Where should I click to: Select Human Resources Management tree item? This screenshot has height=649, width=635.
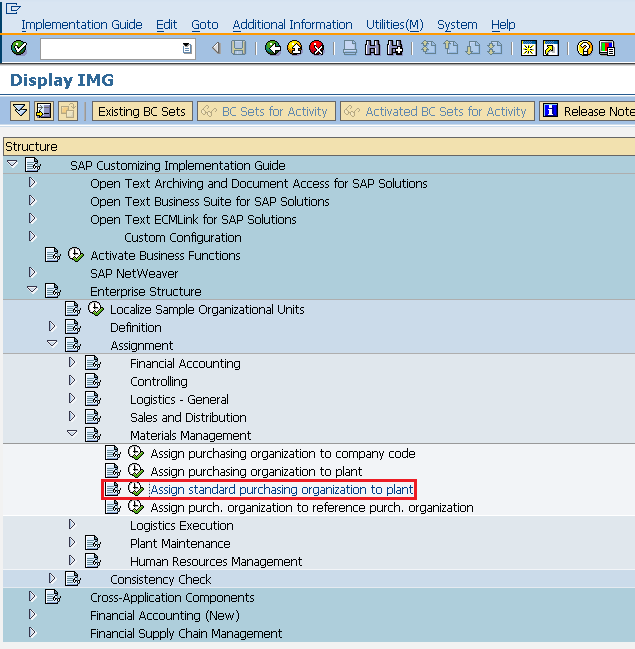216,562
